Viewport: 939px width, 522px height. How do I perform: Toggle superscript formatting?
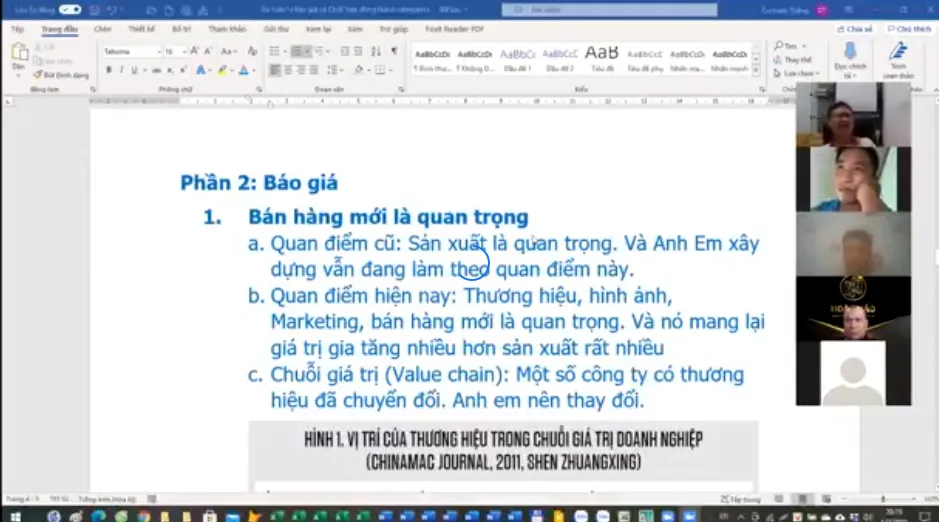click(184, 70)
